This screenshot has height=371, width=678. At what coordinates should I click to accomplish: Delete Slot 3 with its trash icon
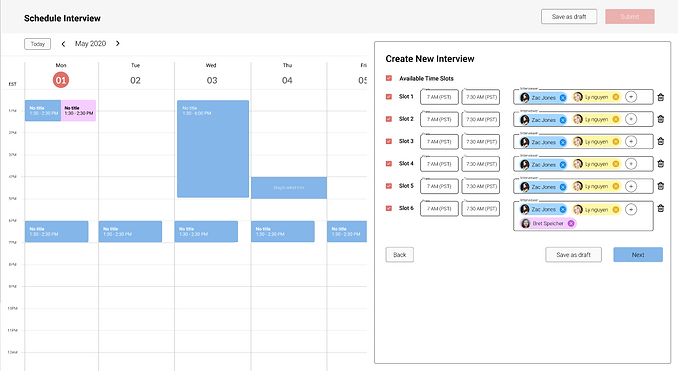click(x=660, y=141)
